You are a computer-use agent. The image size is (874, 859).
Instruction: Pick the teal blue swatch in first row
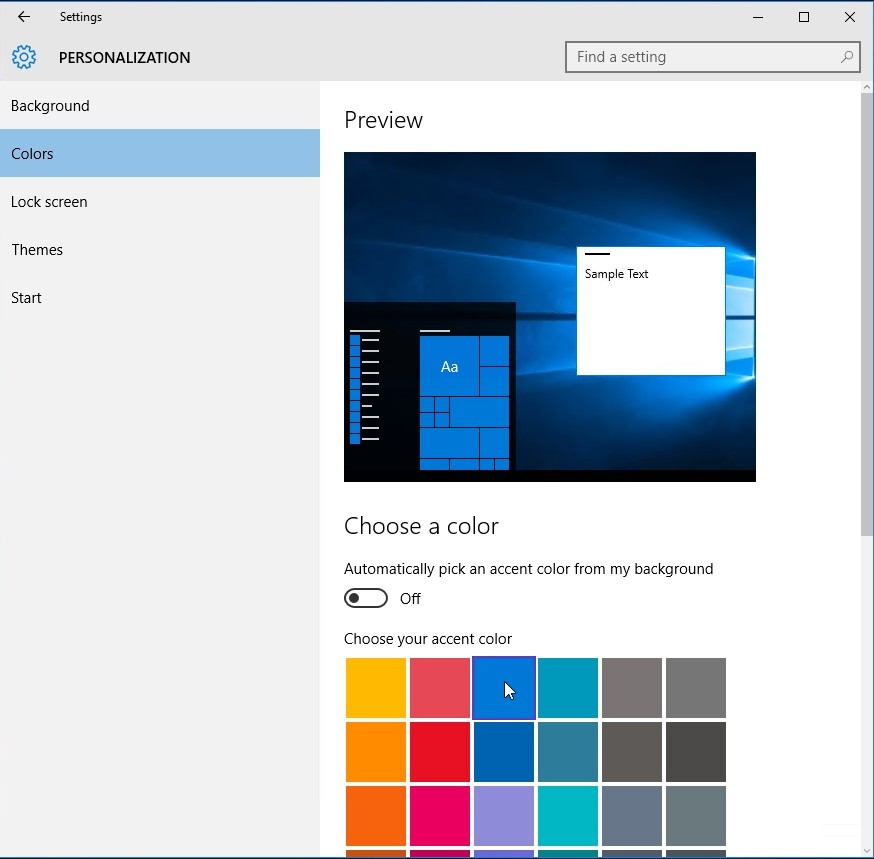click(567, 688)
